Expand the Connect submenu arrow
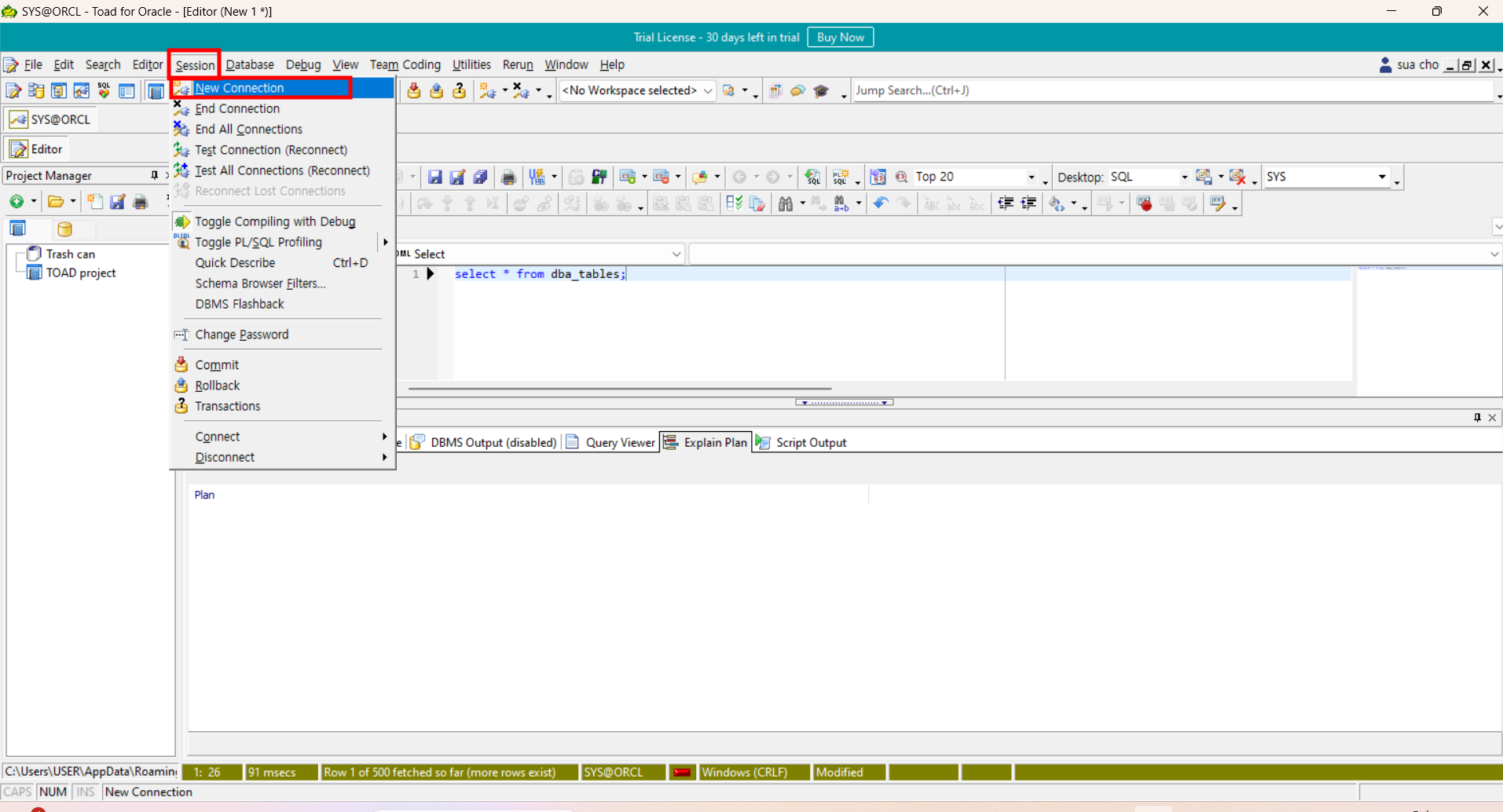1503x812 pixels. coord(384,437)
